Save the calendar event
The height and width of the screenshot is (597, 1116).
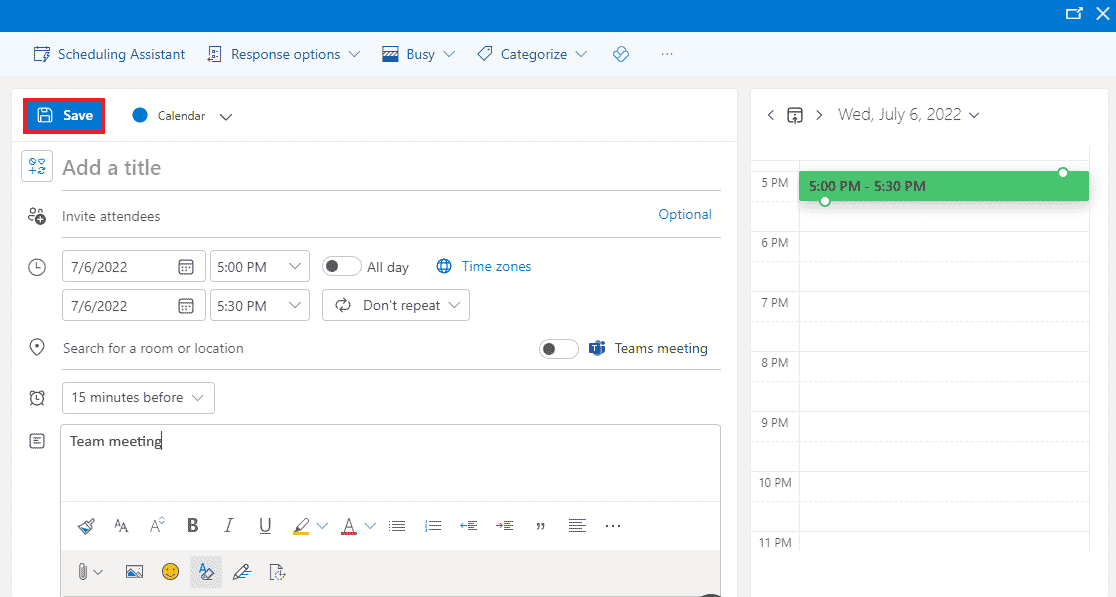[x=64, y=115]
